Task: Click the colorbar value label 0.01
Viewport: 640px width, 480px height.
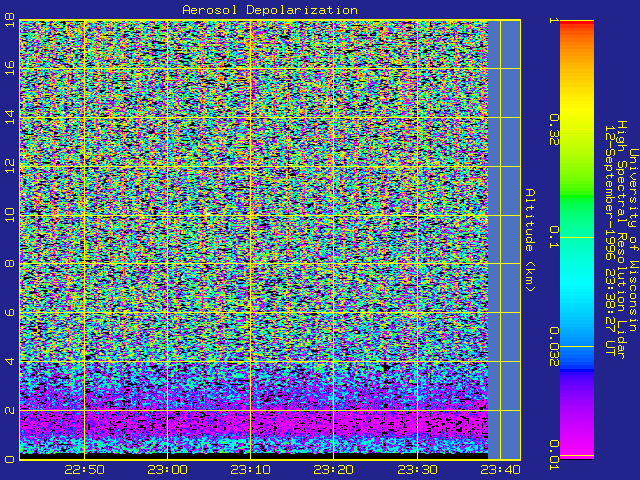Action: pyautogui.click(x=554, y=455)
